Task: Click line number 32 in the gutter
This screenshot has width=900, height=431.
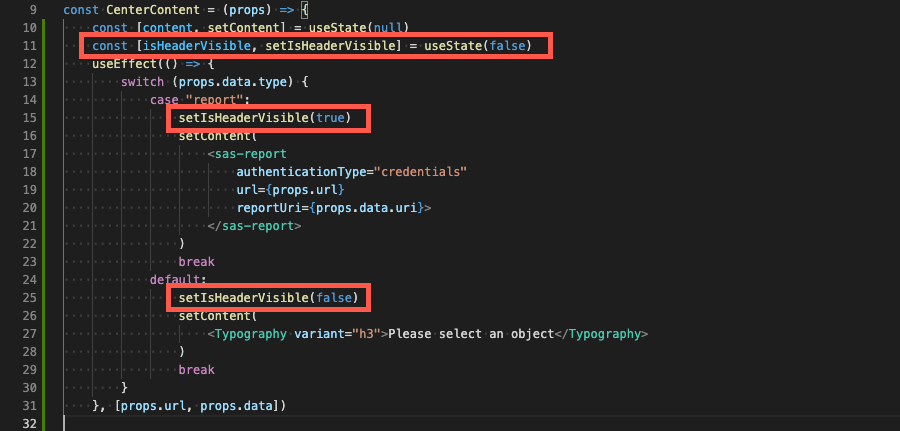Action: pos(32,424)
